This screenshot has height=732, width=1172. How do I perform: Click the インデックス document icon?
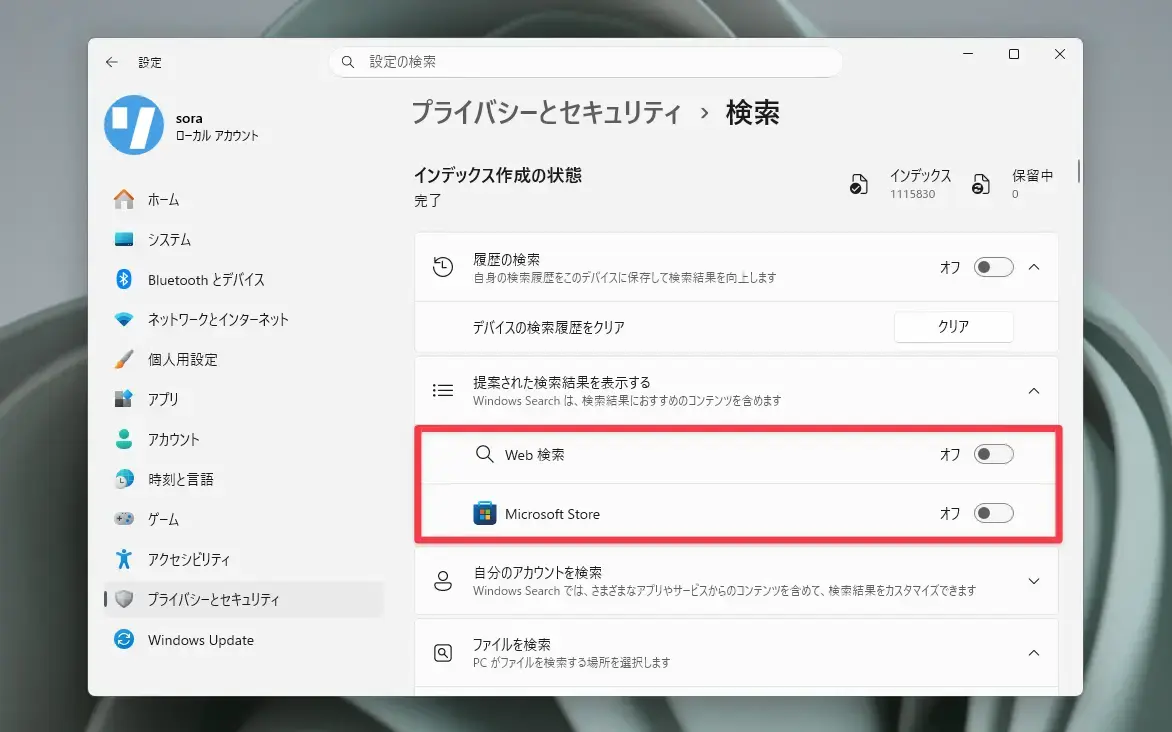[859, 184]
